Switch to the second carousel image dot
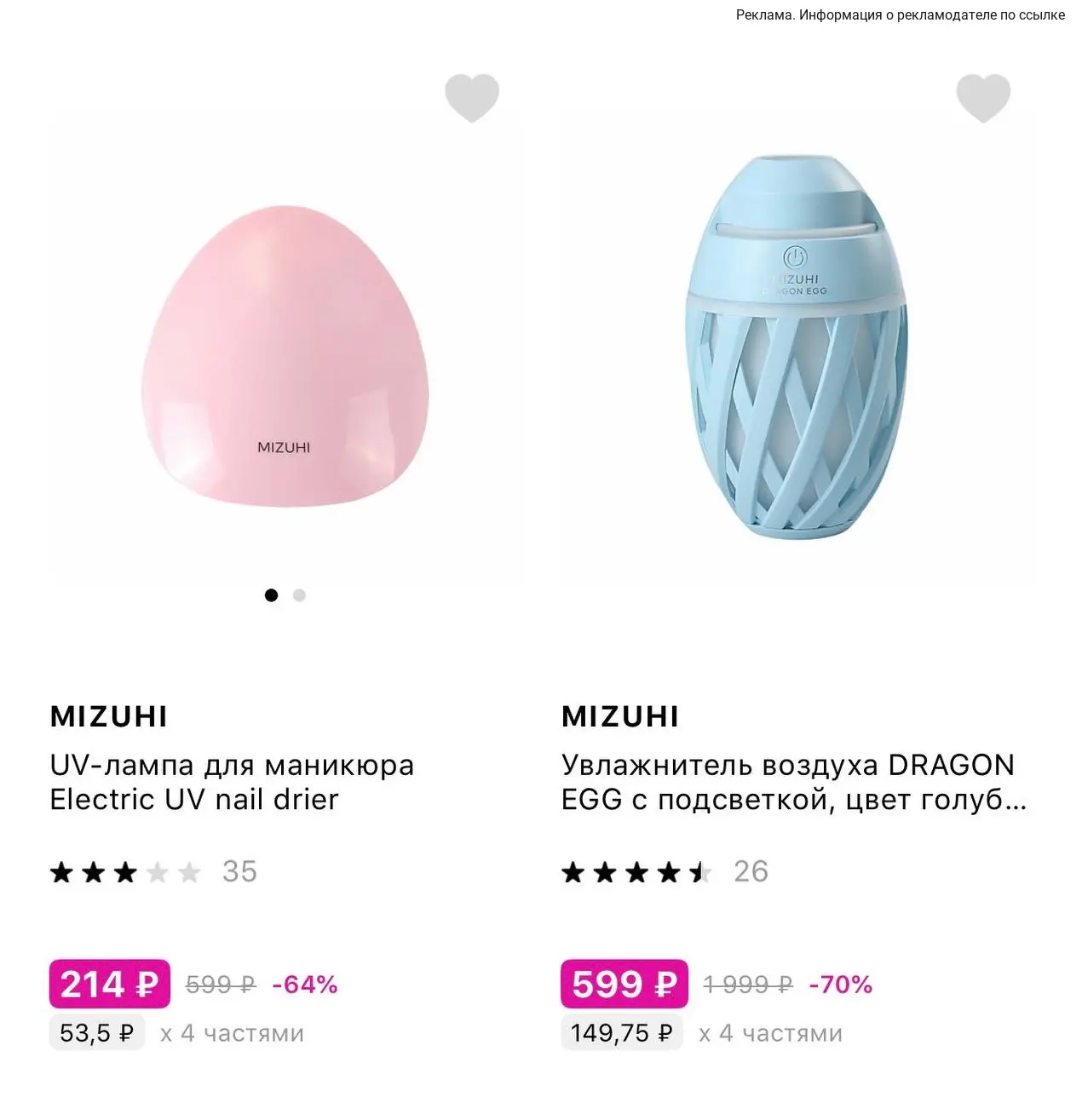1082x1120 pixels. (x=299, y=595)
